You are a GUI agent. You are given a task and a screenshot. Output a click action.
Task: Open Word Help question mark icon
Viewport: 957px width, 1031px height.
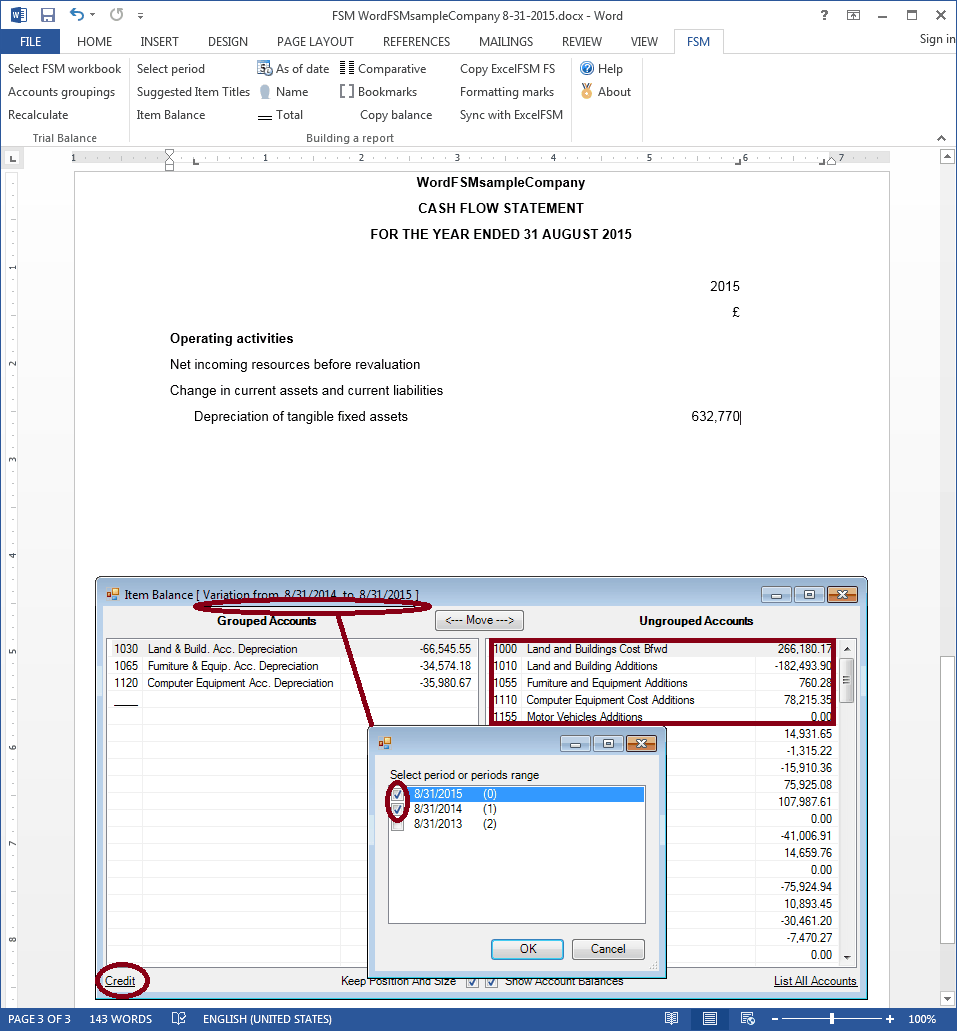coord(824,14)
